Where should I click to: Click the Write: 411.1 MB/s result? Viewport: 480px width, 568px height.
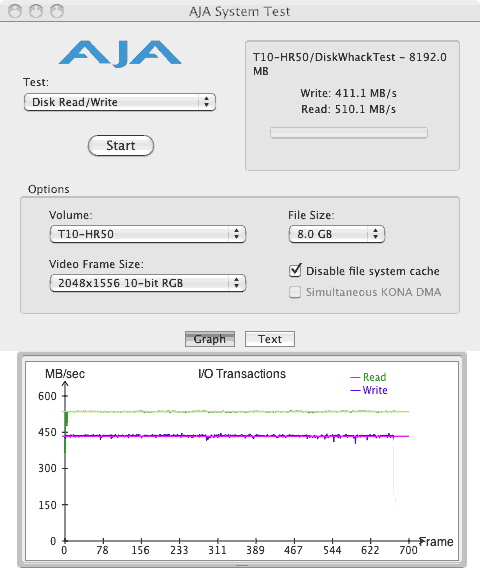[348, 93]
